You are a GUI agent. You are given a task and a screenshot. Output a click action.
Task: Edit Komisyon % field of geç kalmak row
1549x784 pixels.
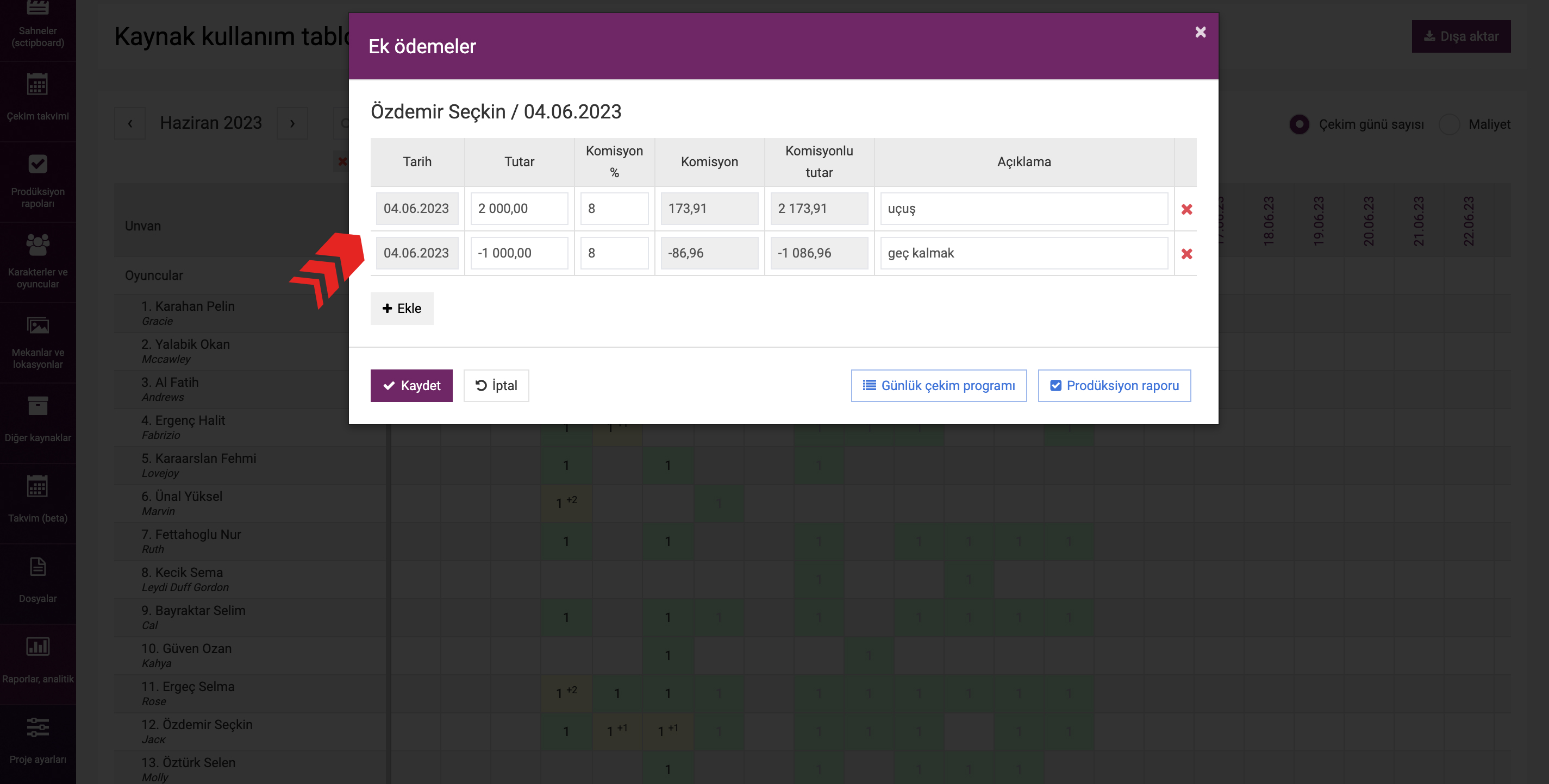(x=614, y=253)
